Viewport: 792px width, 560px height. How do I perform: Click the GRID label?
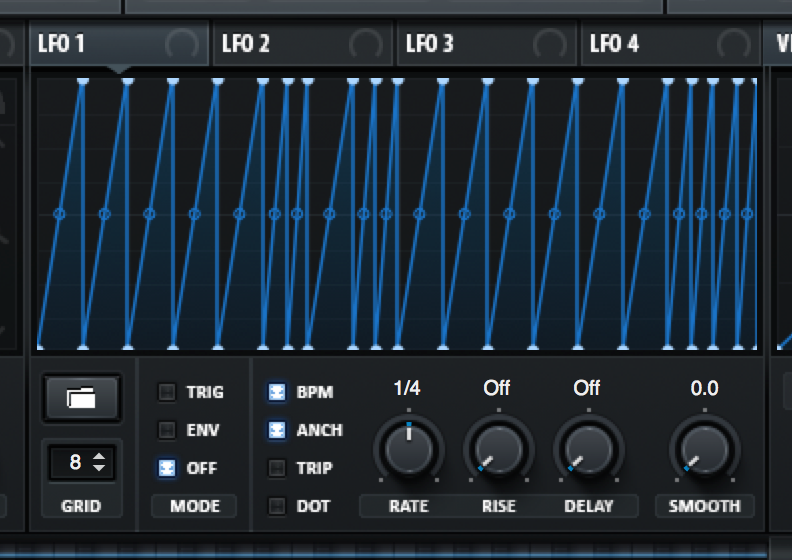click(81, 506)
